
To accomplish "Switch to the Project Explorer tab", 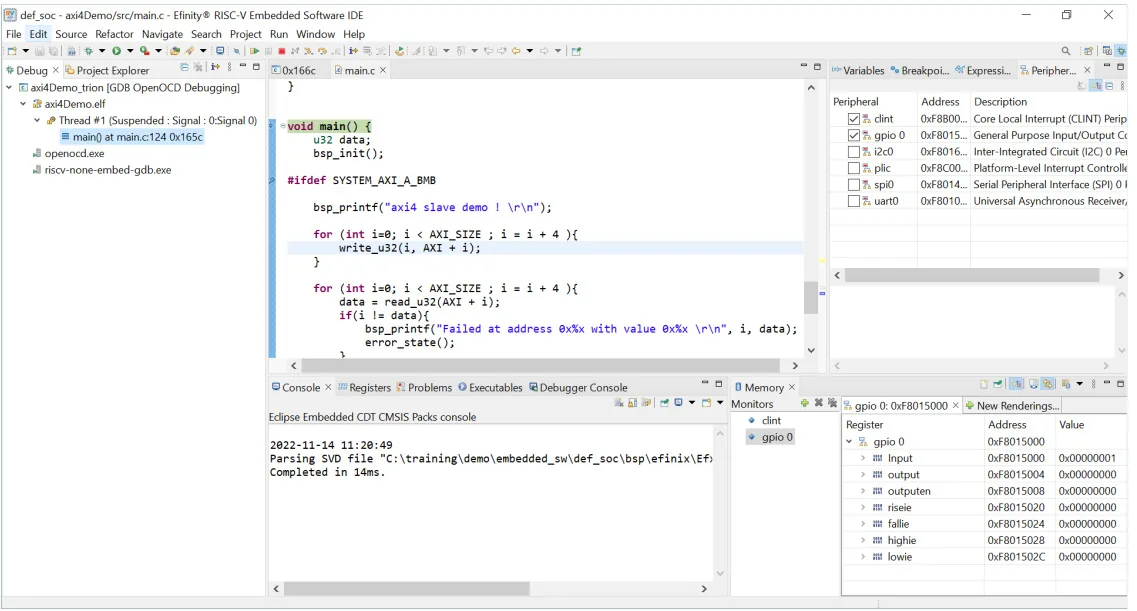I will click(107, 70).
